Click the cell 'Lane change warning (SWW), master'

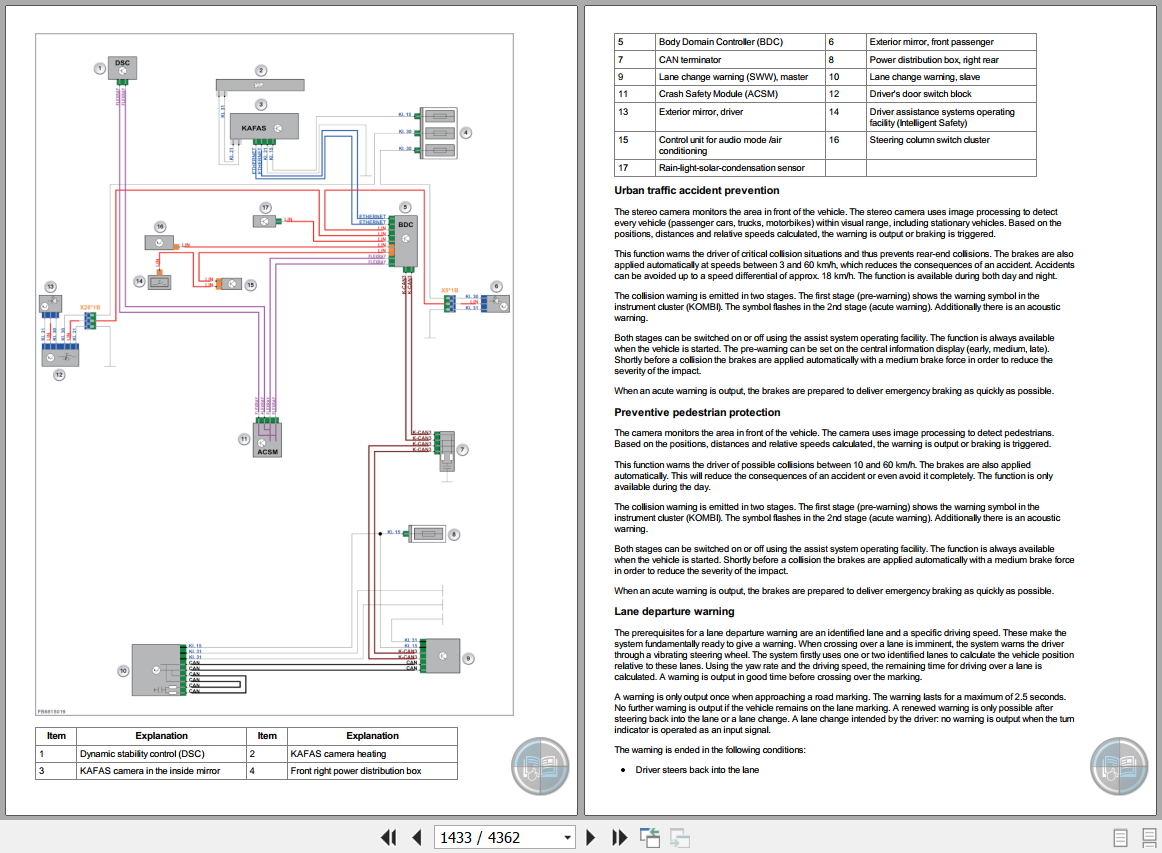pyautogui.click(x=740, y=77)
